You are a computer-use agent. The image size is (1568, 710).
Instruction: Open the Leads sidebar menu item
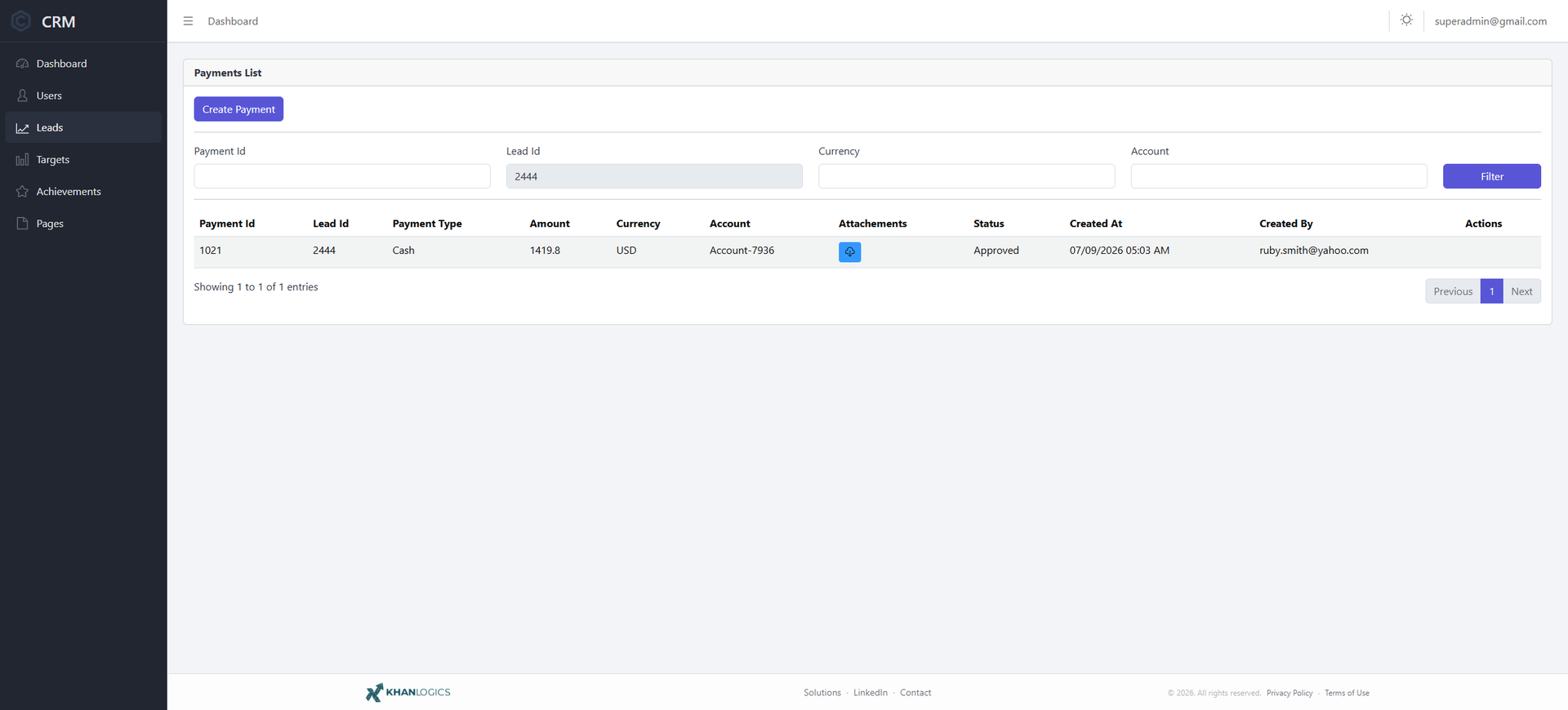coord(83,127)
